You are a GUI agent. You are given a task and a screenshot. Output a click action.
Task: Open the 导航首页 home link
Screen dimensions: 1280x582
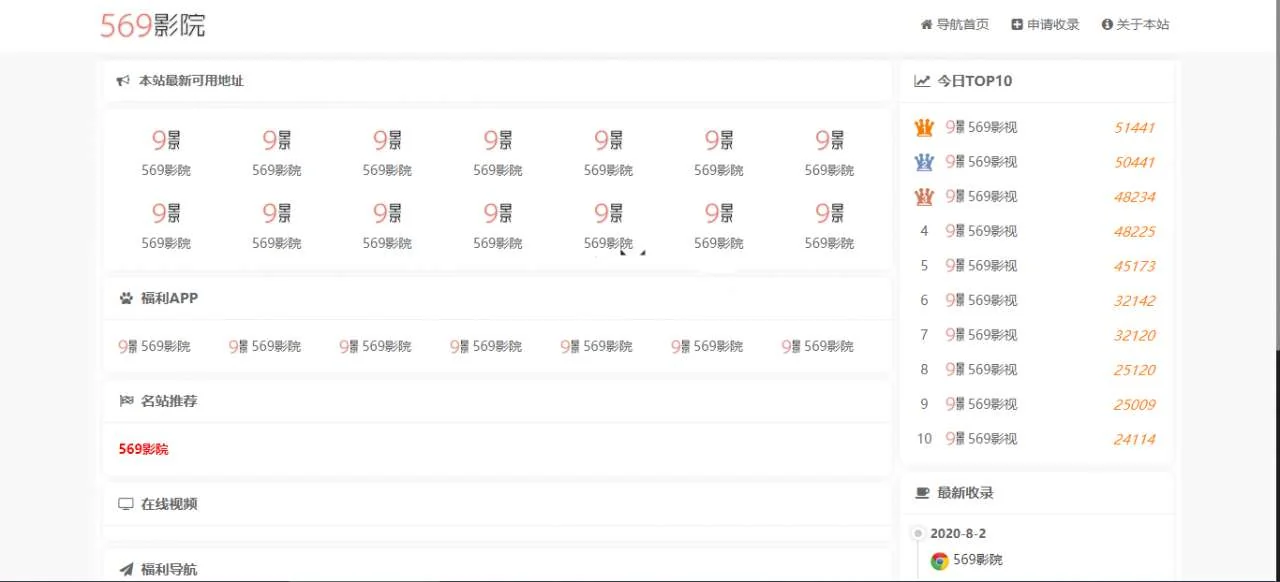click(954, 25)
